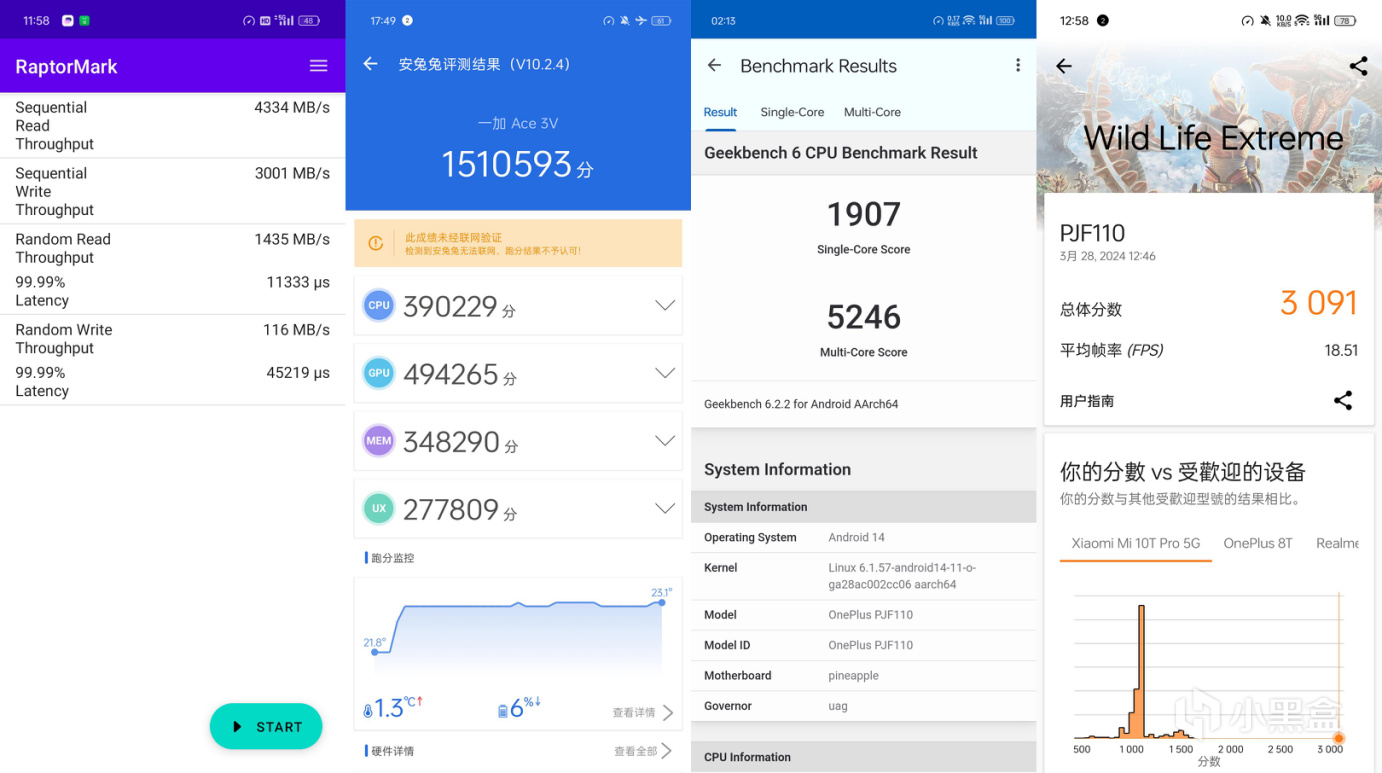This screenshot has height=773, width=1382.
Task: Share Wild Life Extreme result from header icon
Action: 1358,66
